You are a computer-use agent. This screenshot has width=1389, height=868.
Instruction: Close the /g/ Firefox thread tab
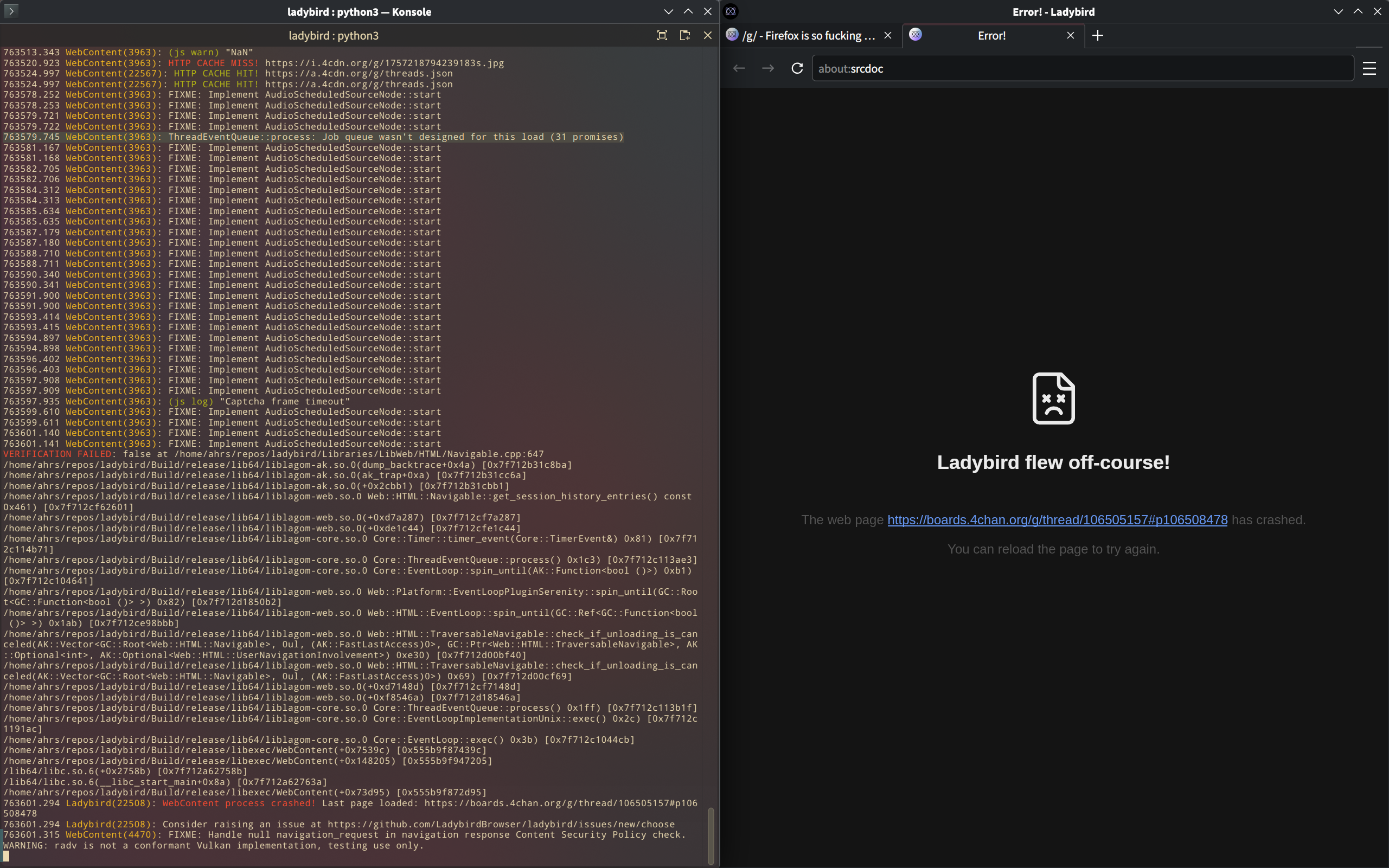click(x=888, y=36)
